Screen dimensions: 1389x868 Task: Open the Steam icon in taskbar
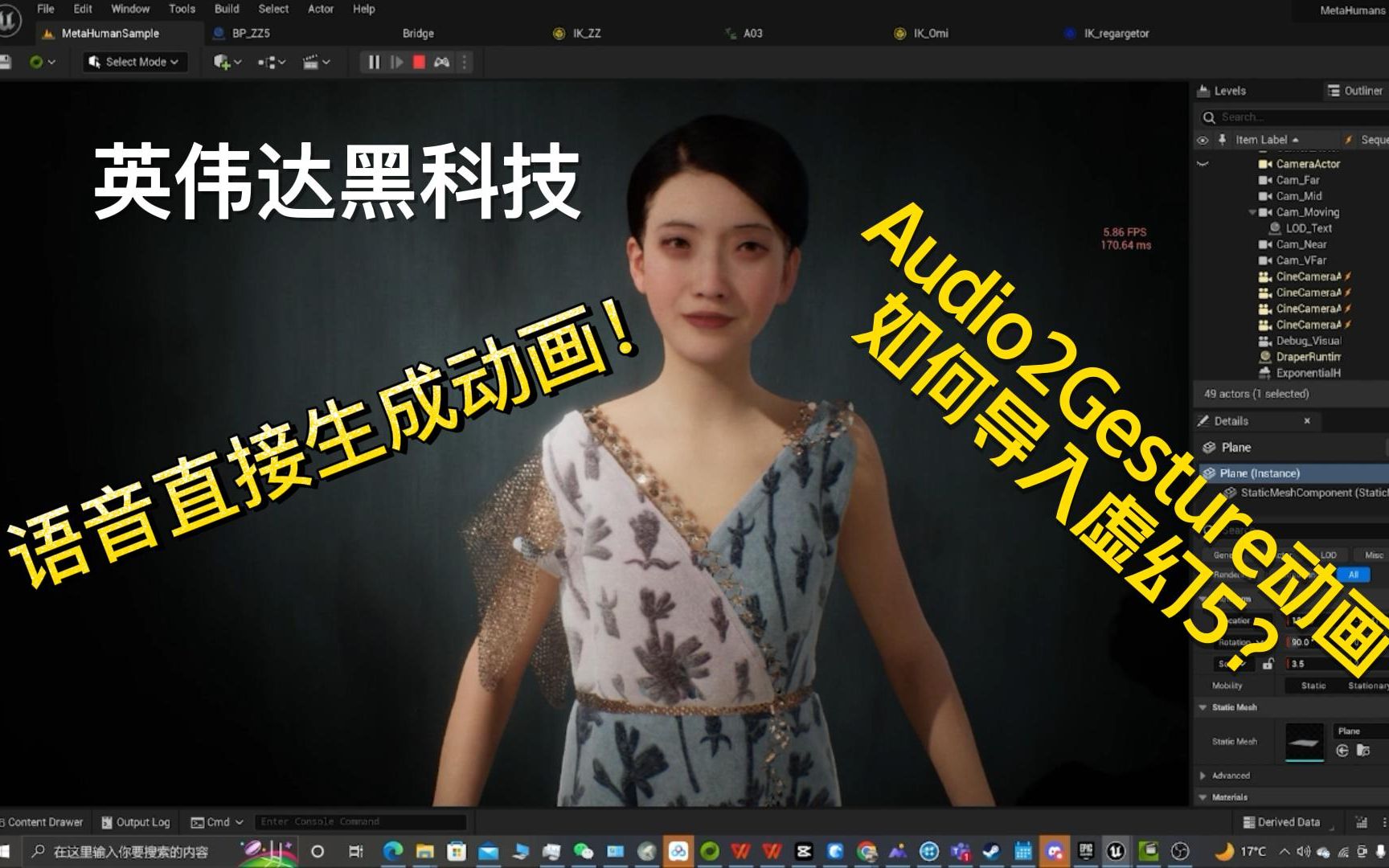click(991, 851)
